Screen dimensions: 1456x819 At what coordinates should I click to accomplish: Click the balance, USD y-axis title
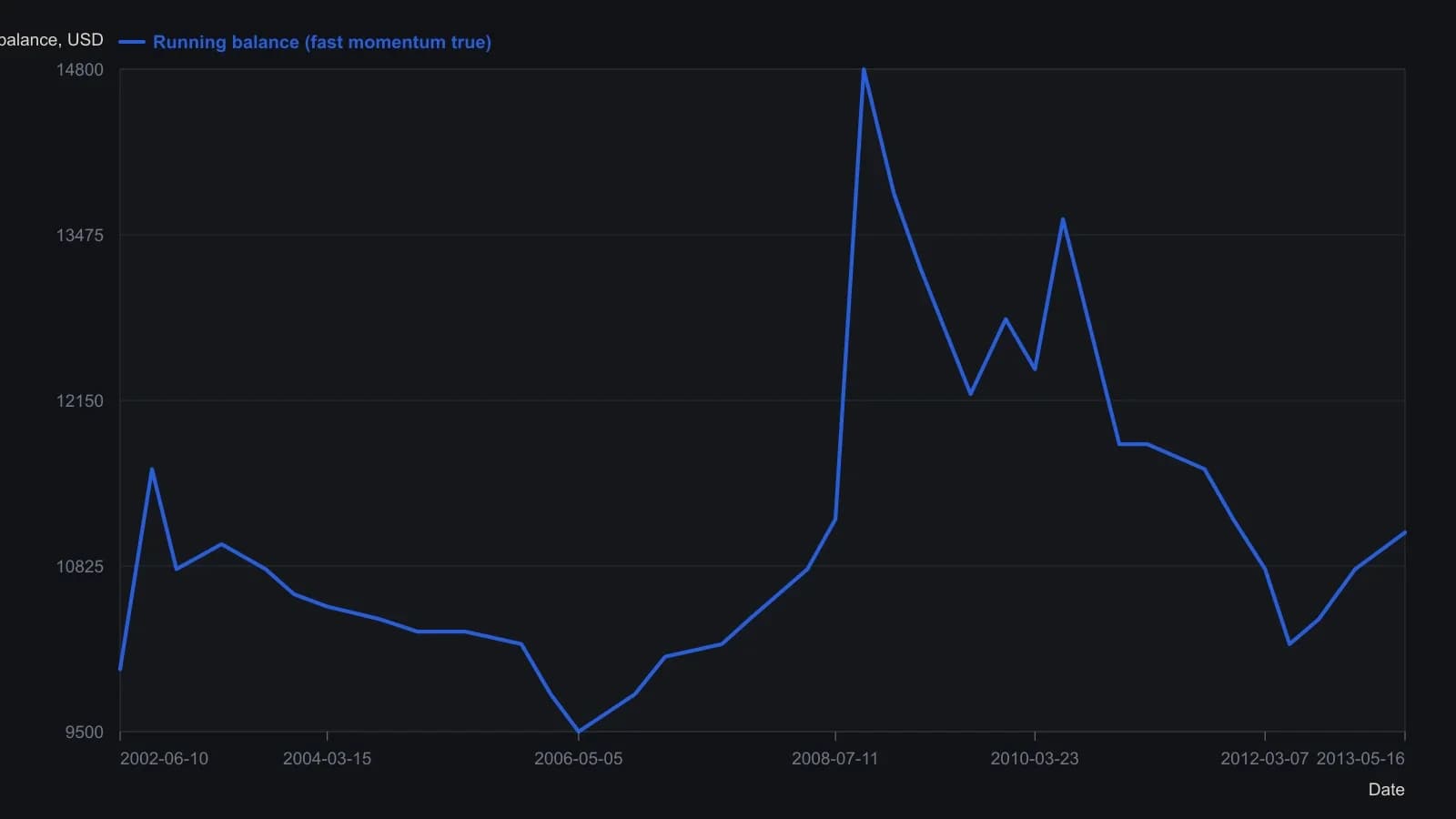pyautogui.click(x=52, y=40)
